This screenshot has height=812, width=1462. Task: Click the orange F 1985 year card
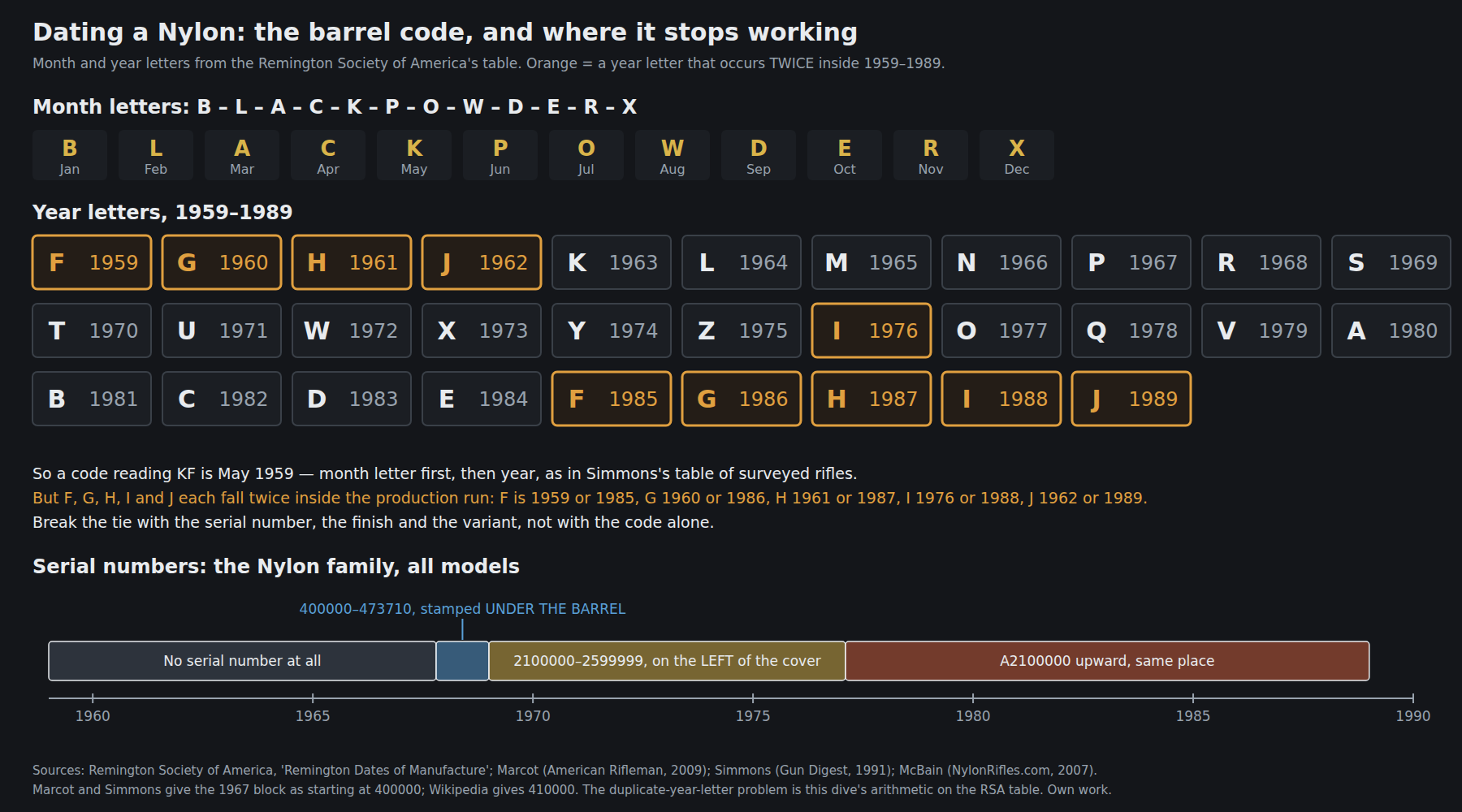[x=612, y=399]
